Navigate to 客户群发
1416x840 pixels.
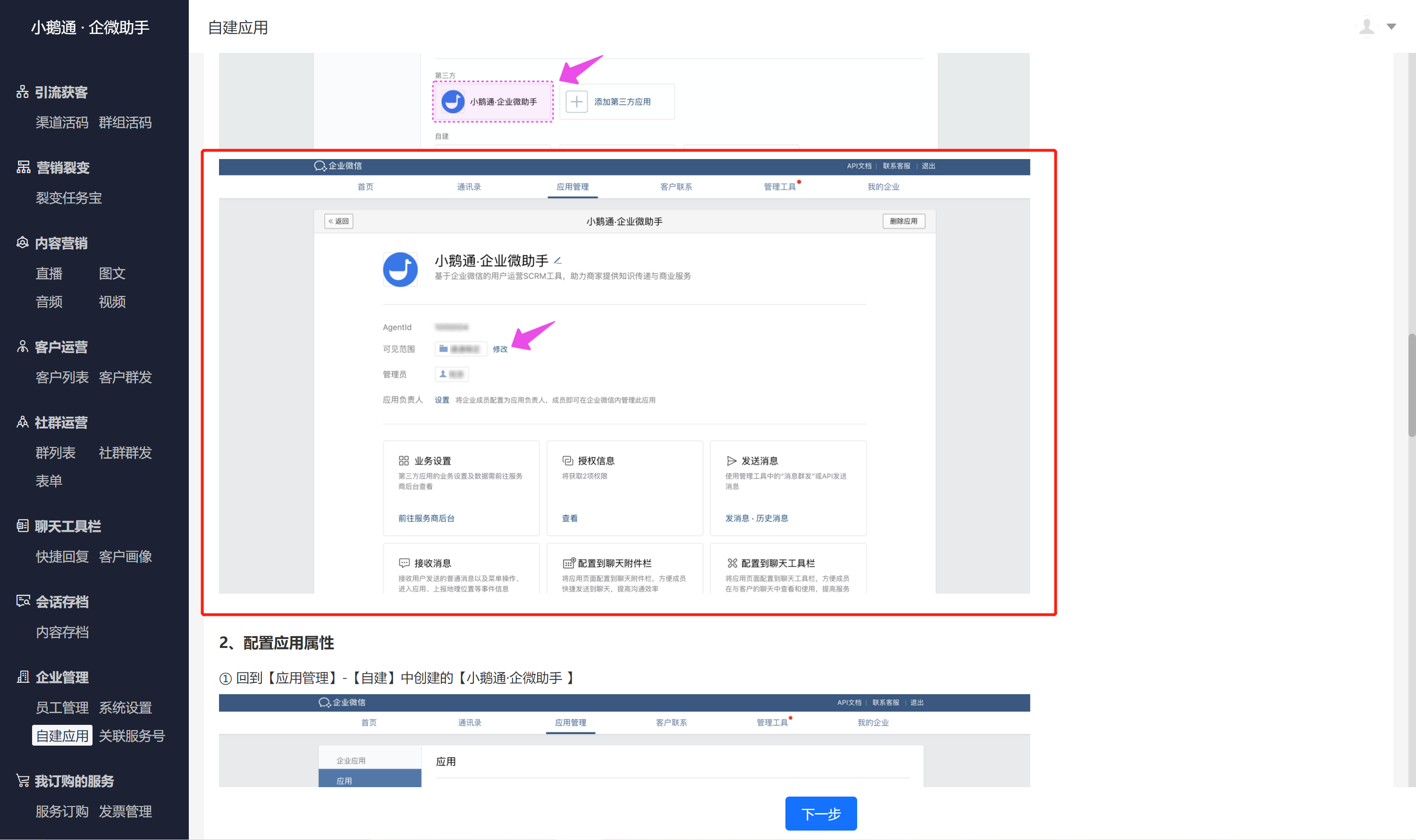pyautogui.click(x=125, y=377)
